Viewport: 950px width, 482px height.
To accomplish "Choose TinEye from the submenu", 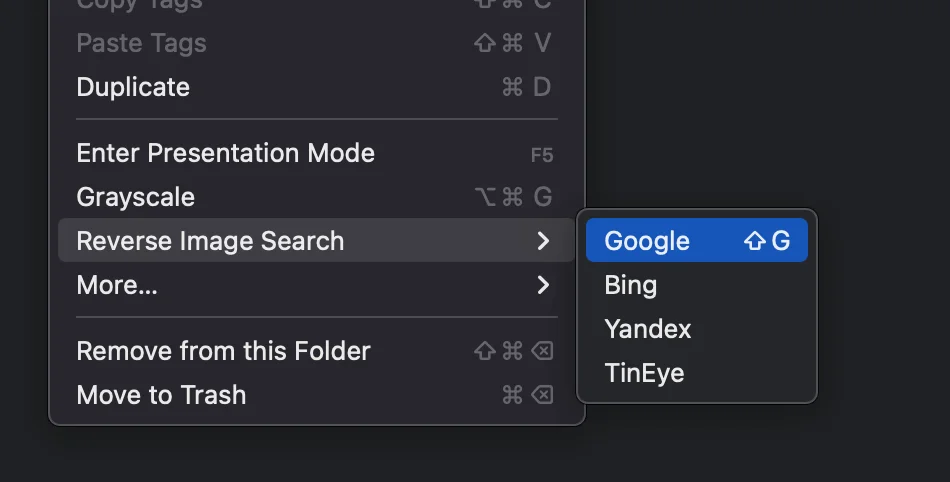I will [x=644, y=373].
